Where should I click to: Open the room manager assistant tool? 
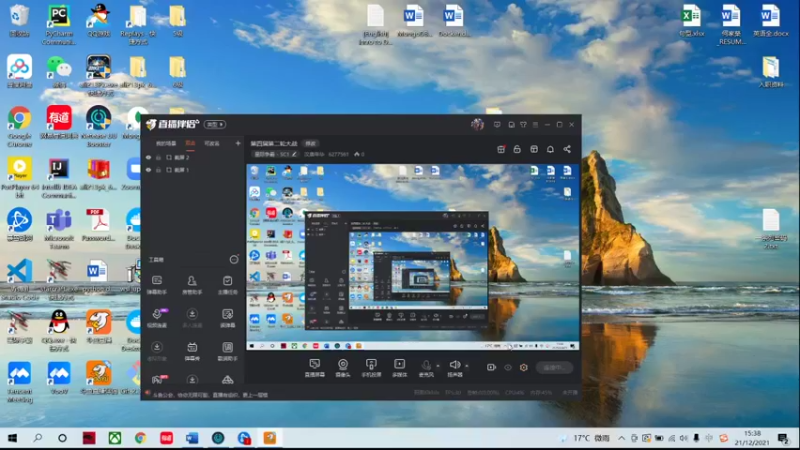coord(192,285)
